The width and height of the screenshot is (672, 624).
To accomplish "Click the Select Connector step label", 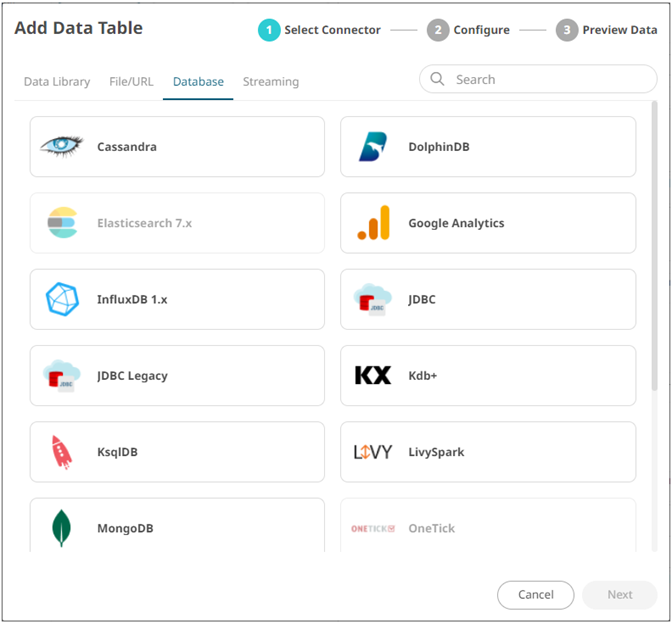I will (x=333, y=30).
